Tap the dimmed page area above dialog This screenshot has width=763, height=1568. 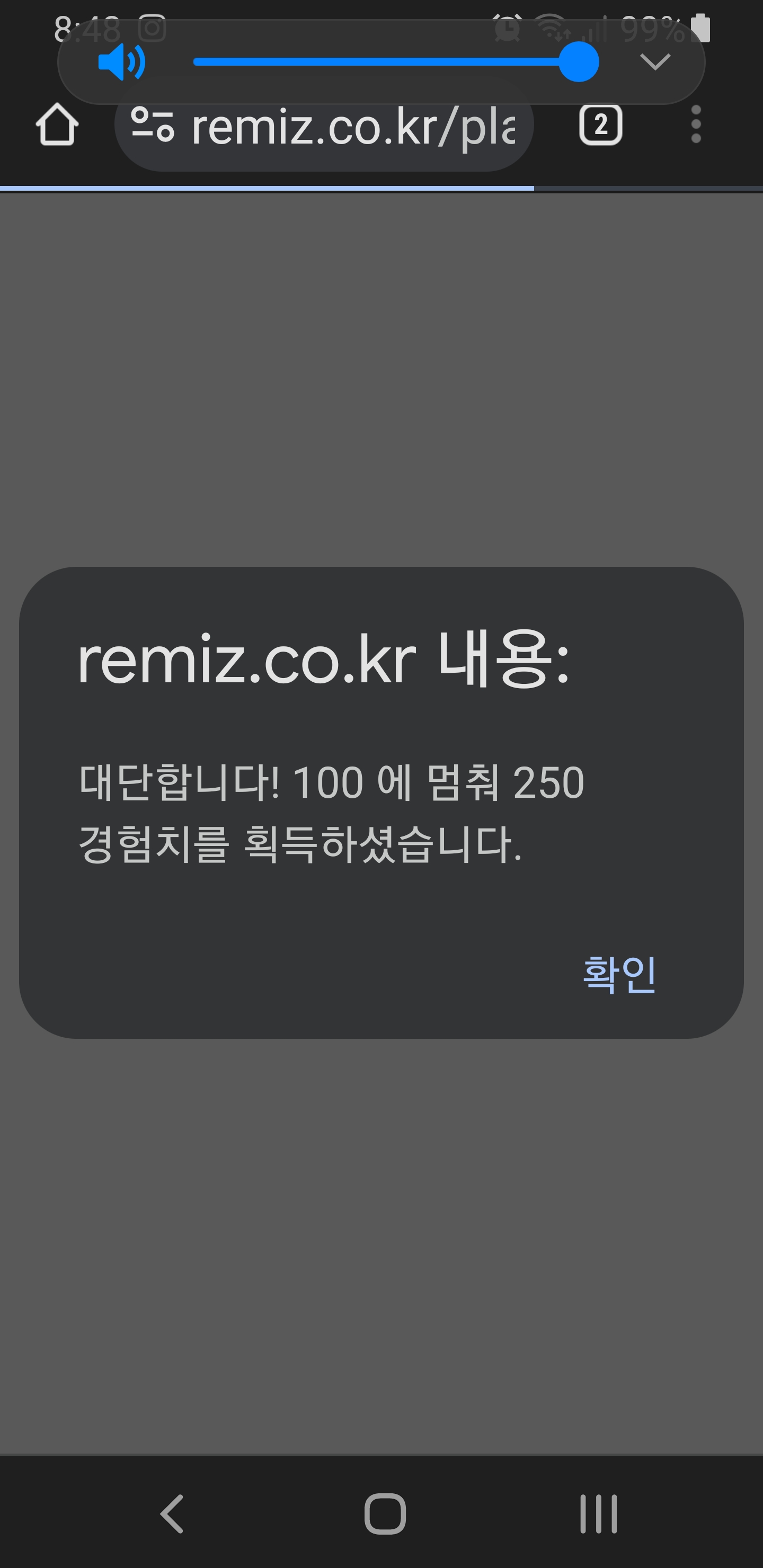click(x=381, y=377)
